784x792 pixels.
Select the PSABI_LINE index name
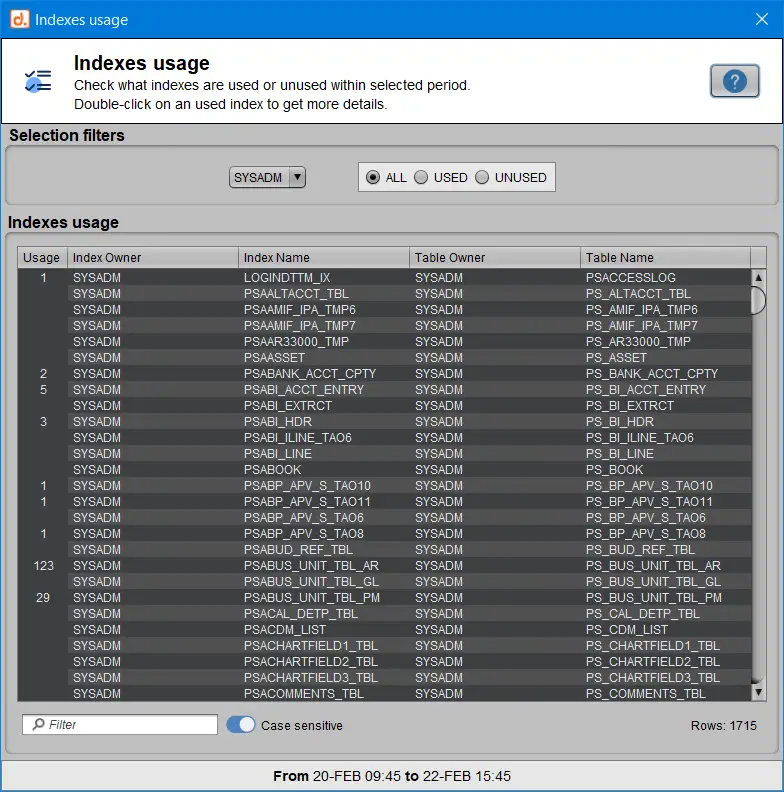pyautogui.click(x=278, y=454)
